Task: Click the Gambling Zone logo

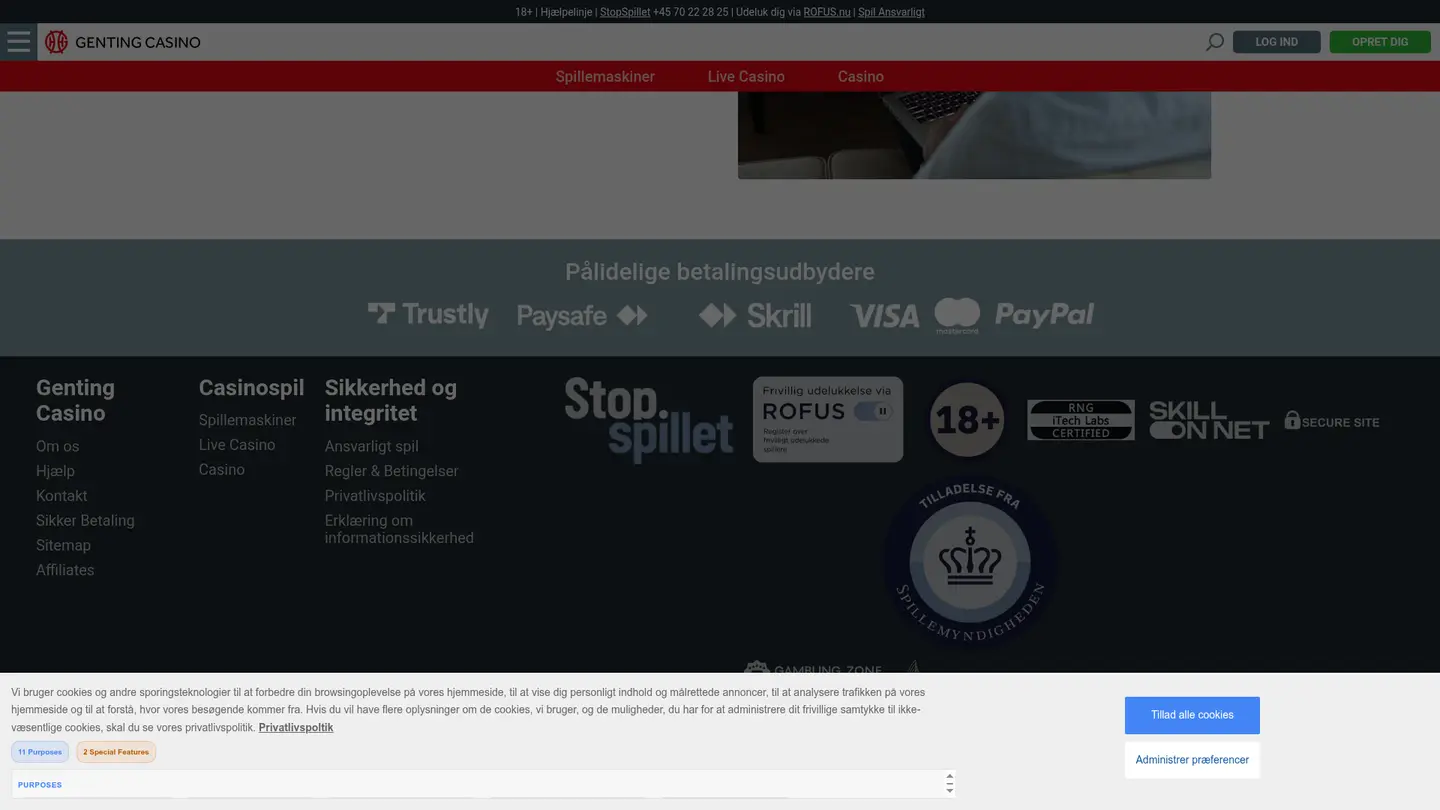Action: [812, 667]
